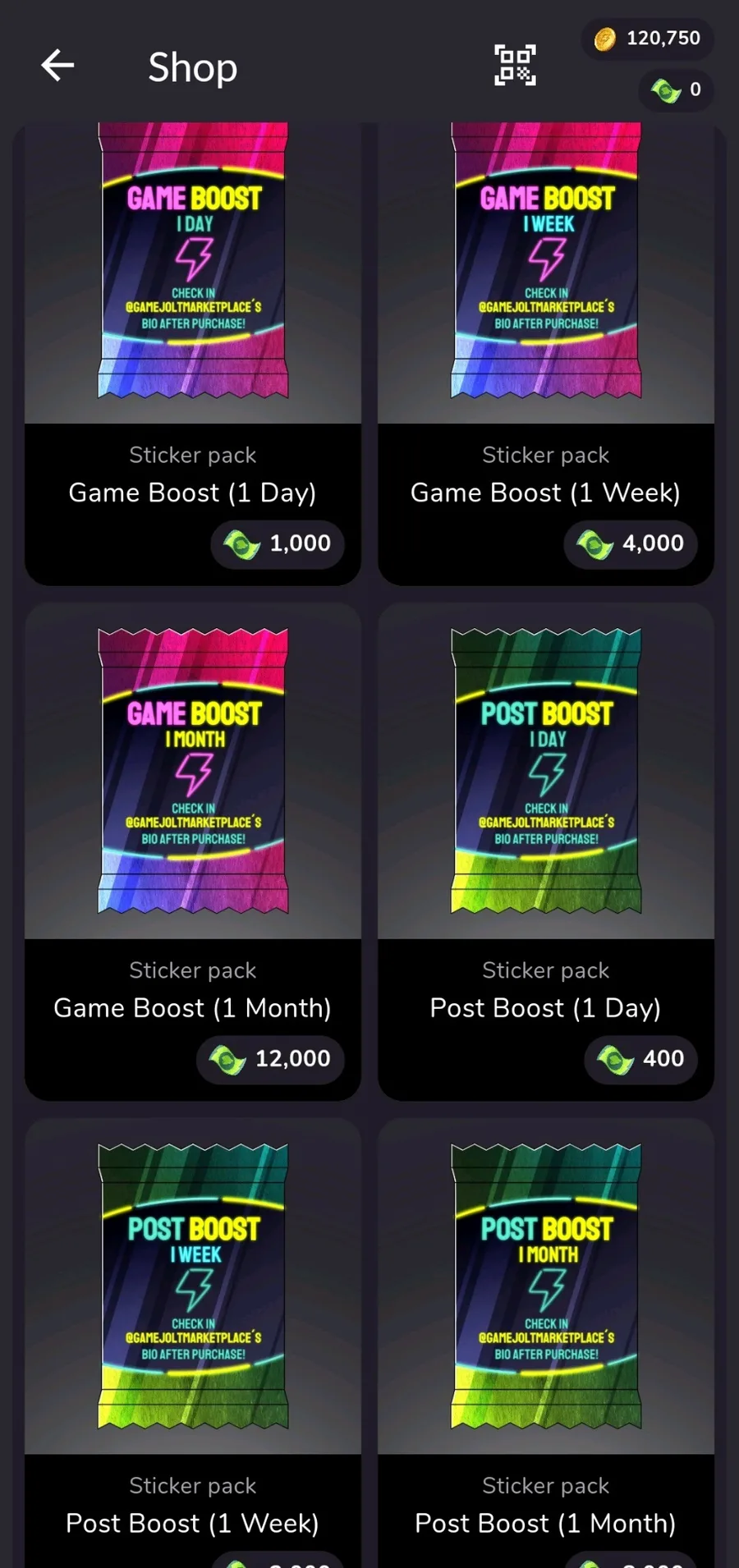Open the QR code scanner icon

click(515, 66)
